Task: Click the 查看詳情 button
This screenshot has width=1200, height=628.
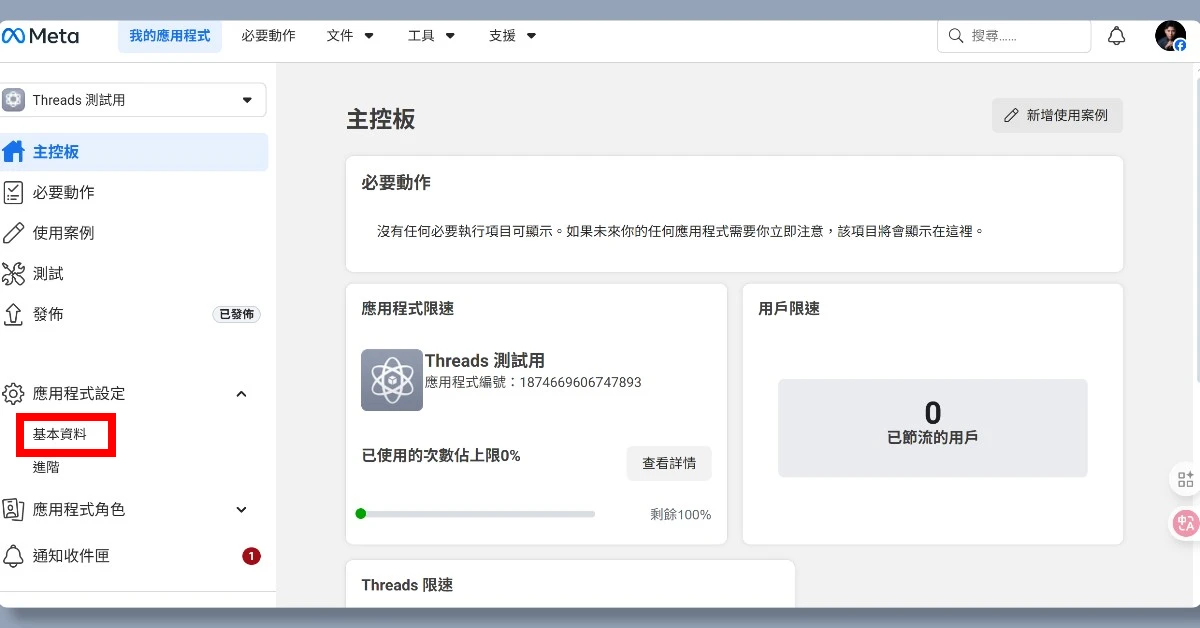Action: click(x=669, y=463)
